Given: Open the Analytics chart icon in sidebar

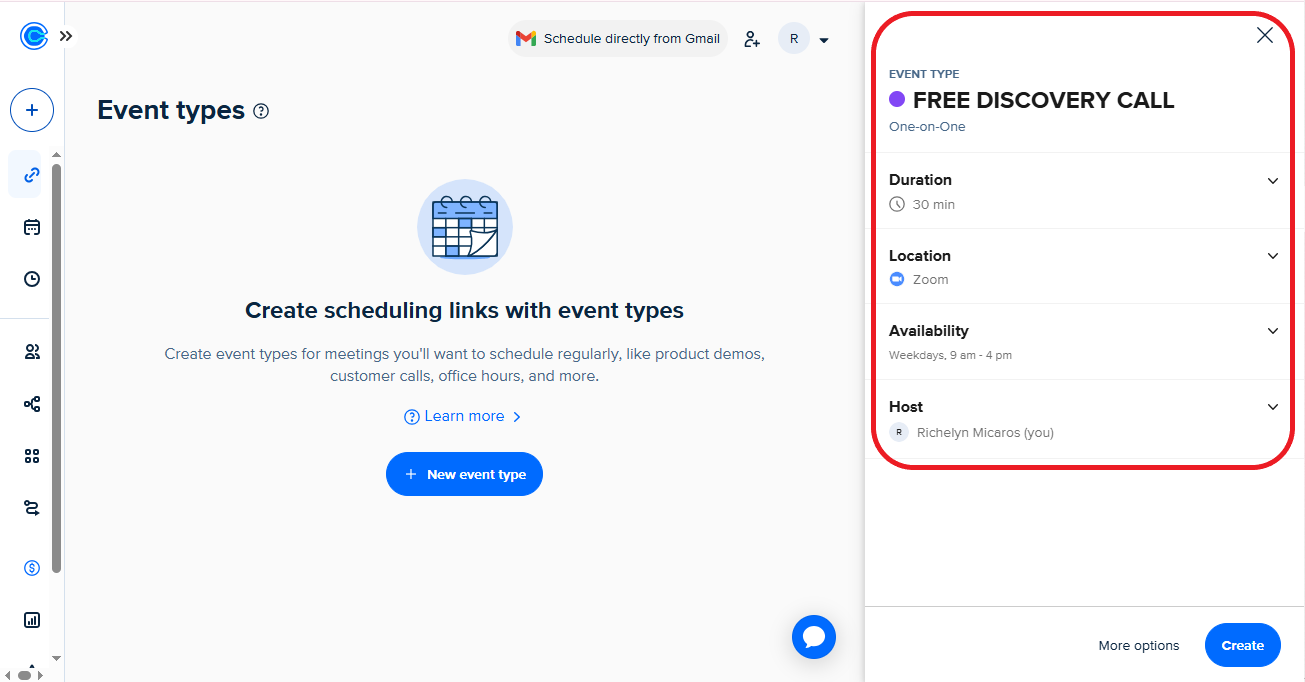Looking at the screenshot, I should click(32, 620).
